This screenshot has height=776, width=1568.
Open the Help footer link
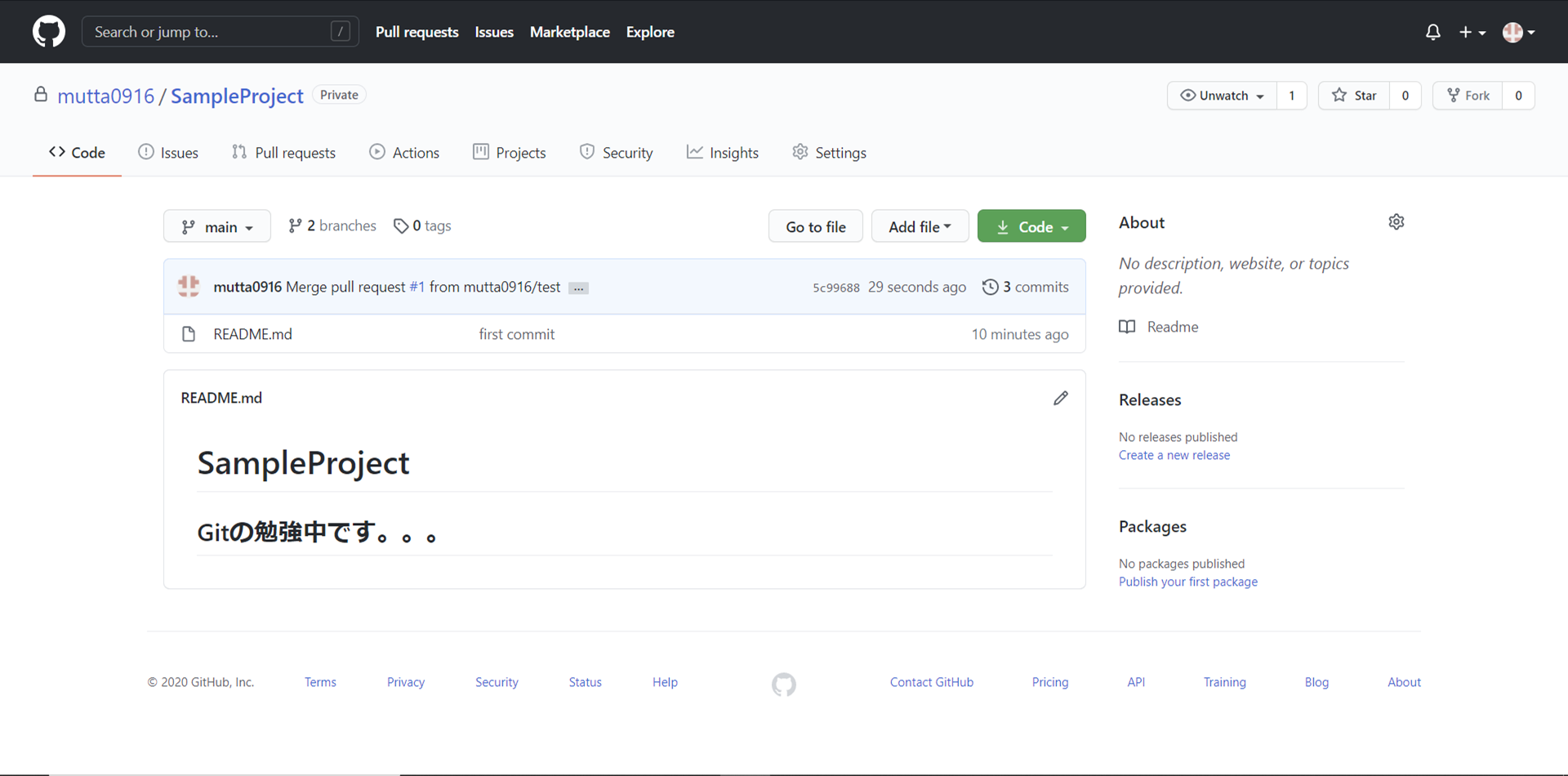[x=665, y=682]
